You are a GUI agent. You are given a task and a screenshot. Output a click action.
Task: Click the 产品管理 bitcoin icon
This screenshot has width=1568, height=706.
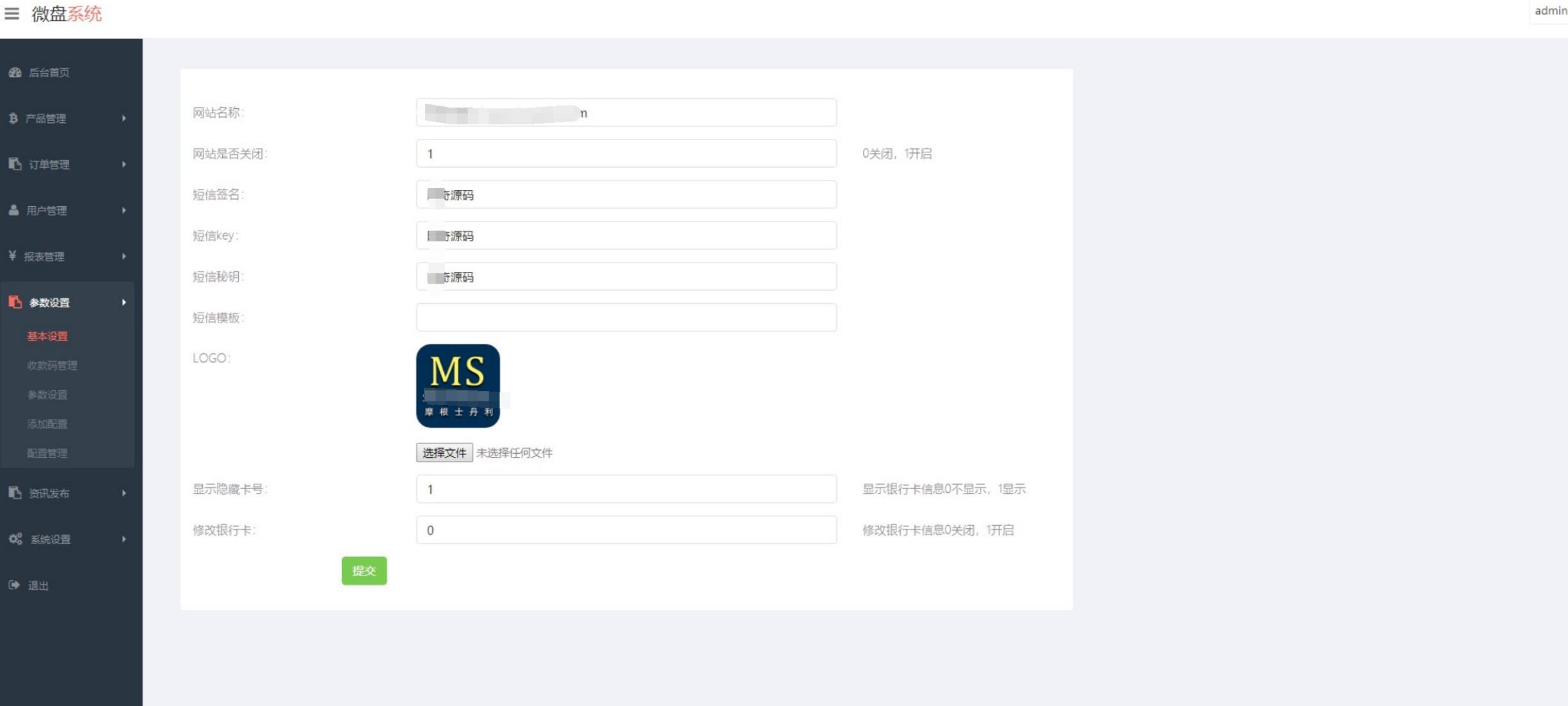[x=13, y=118]
